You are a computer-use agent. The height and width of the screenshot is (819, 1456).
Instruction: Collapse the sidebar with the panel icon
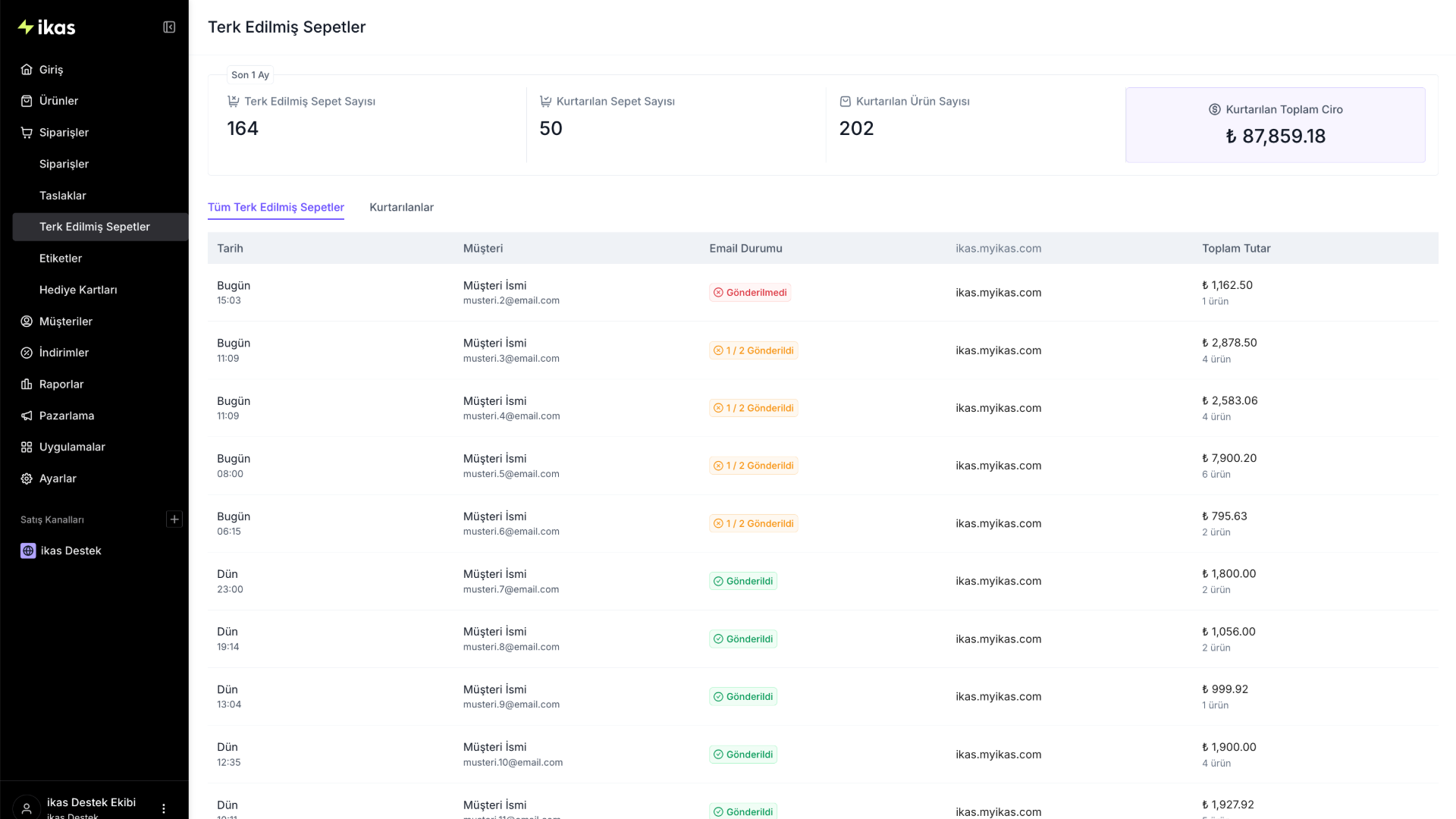169,27
